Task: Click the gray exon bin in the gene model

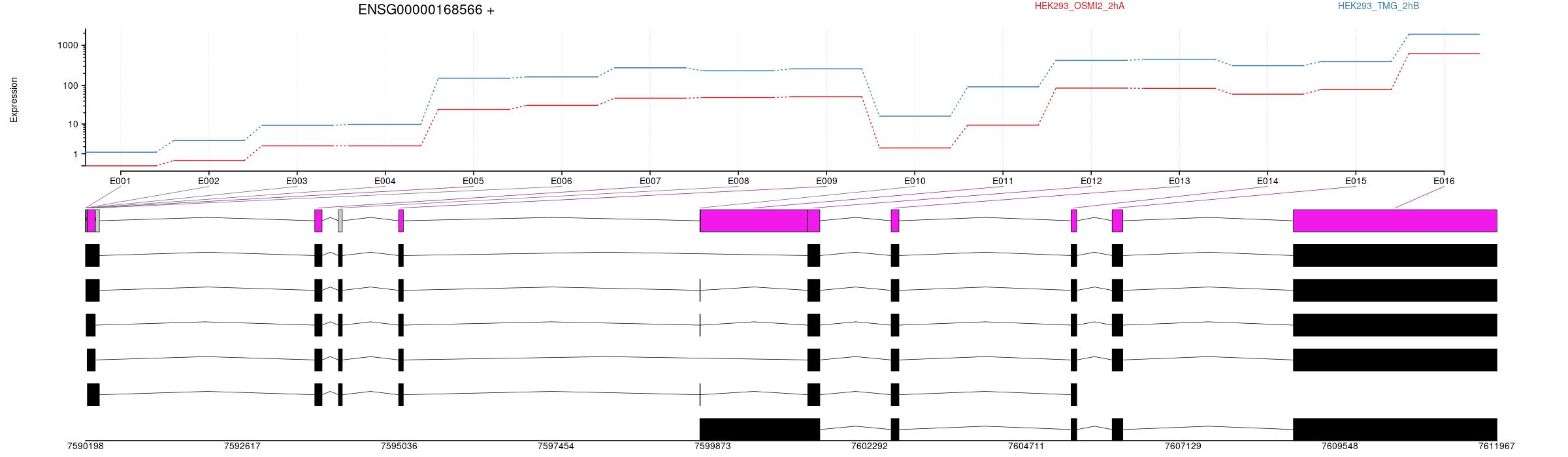Action: click(x=340, y=221)
